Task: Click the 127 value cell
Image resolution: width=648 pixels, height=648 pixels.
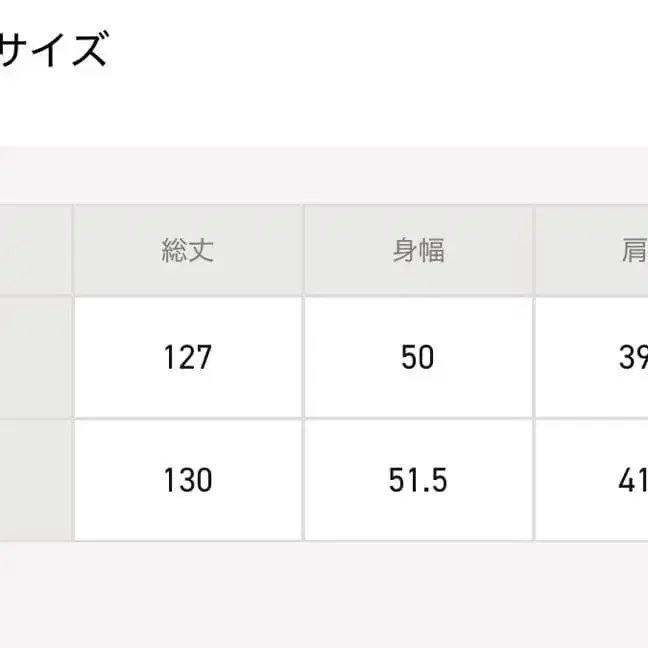Action: tap(188, 357)
